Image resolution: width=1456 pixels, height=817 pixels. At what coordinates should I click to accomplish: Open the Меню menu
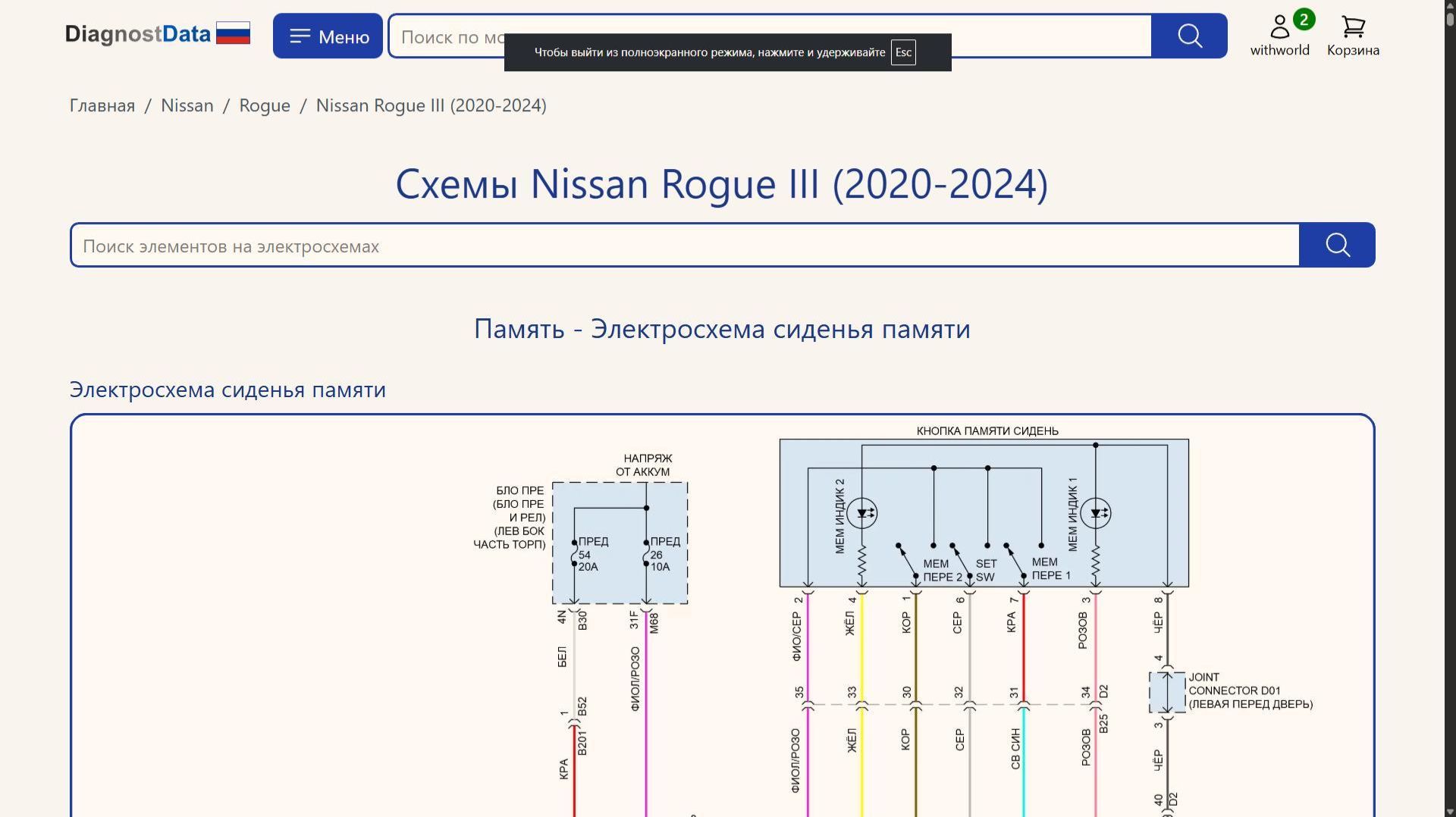pos(328,36)
